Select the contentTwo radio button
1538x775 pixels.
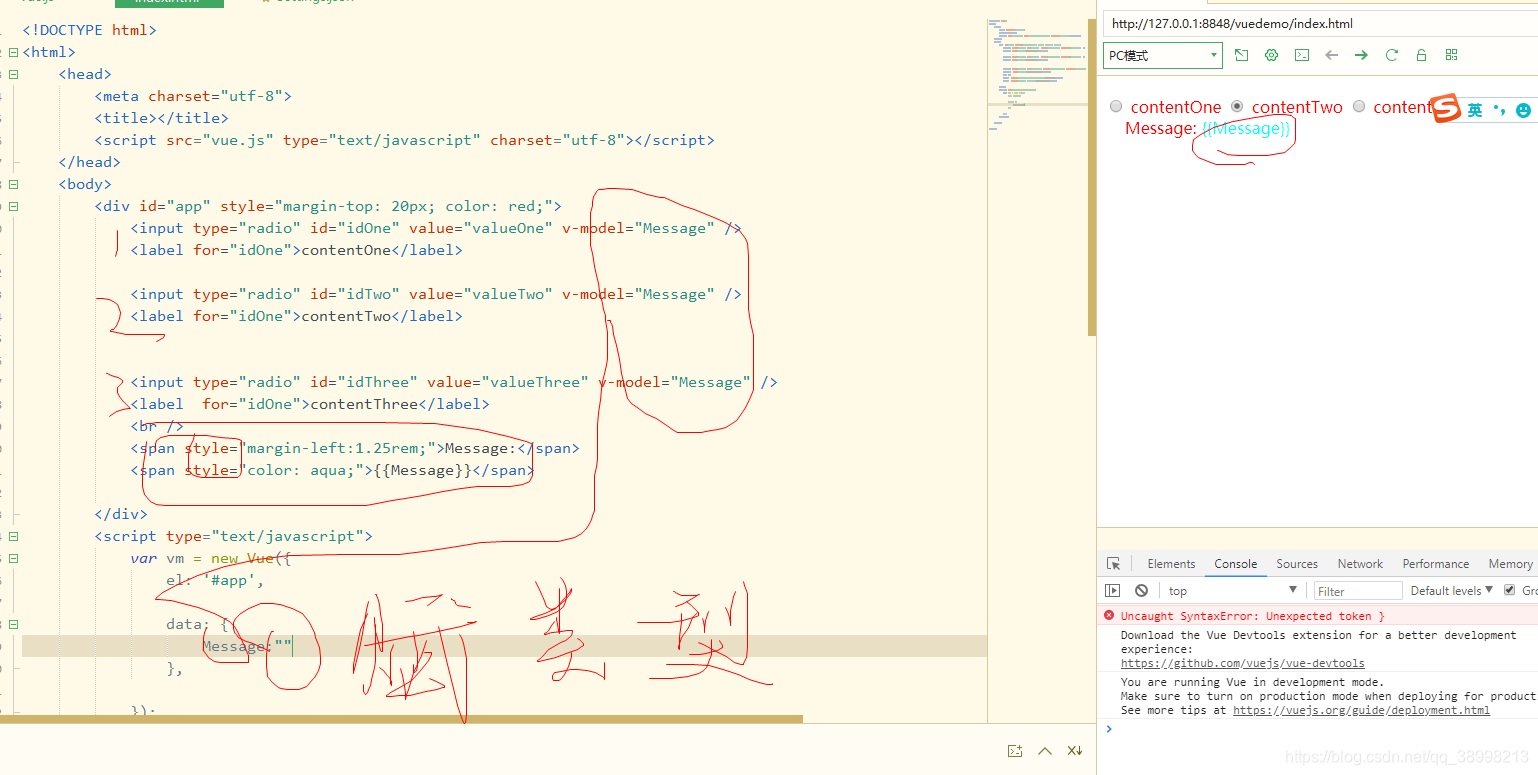pyautogui.click(x=1237, y=106)
